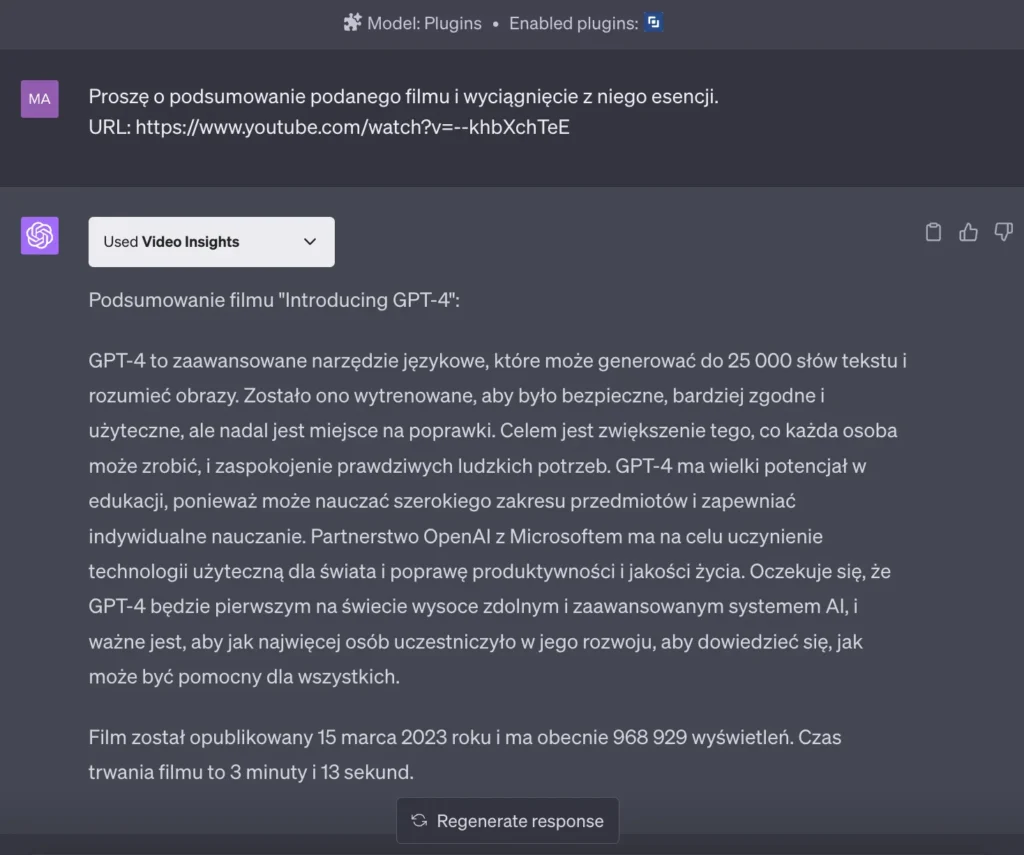Click the ChatGPT avatar beside the response

39,236
